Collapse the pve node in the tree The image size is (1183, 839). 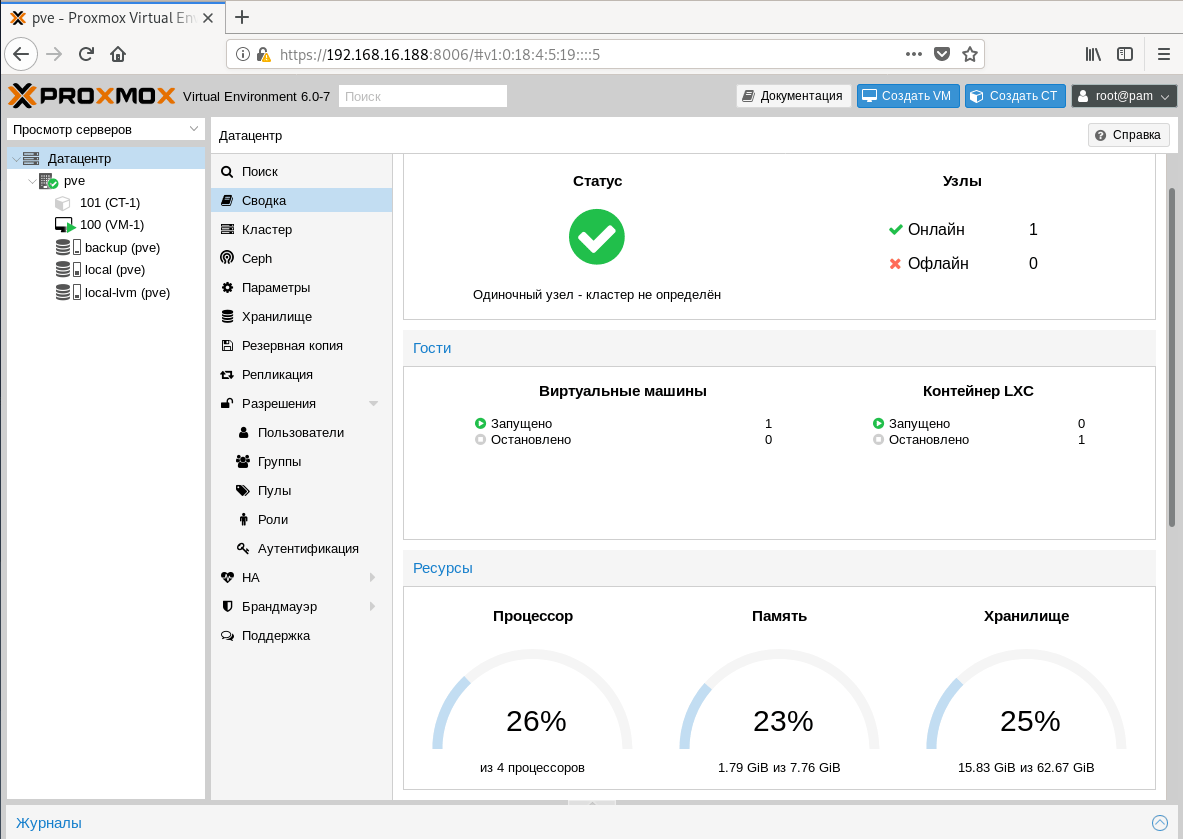click(x=31, y=181)
